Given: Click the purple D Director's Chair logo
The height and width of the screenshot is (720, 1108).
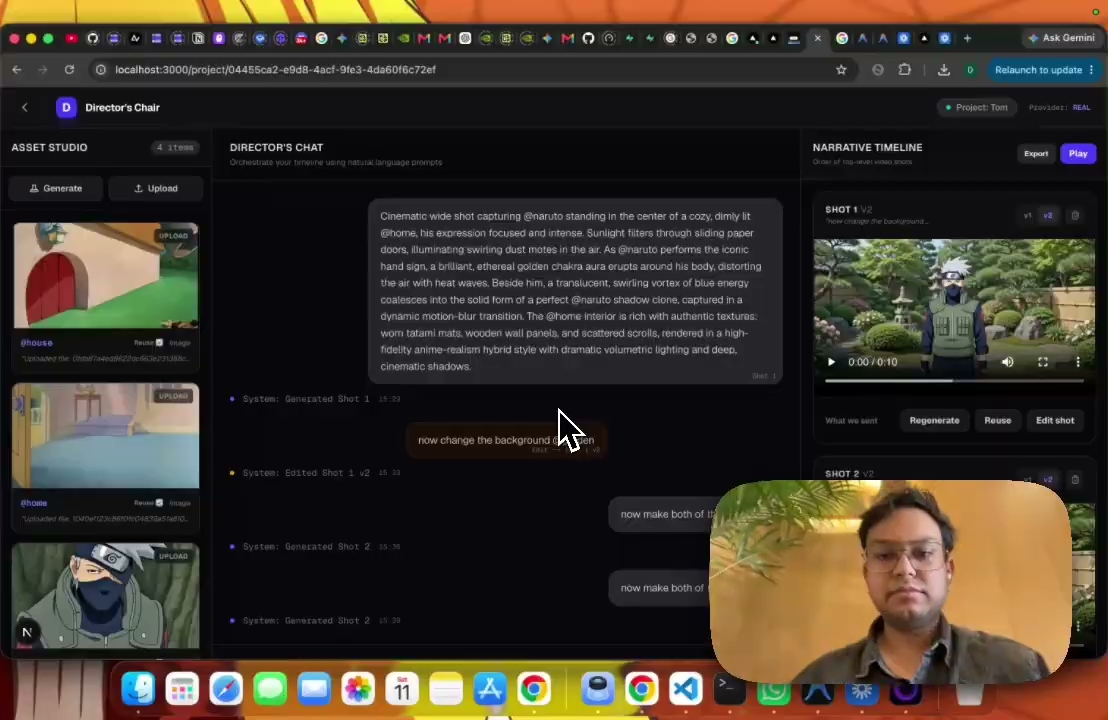Looking at the screenshot, I should pos(66,107).
